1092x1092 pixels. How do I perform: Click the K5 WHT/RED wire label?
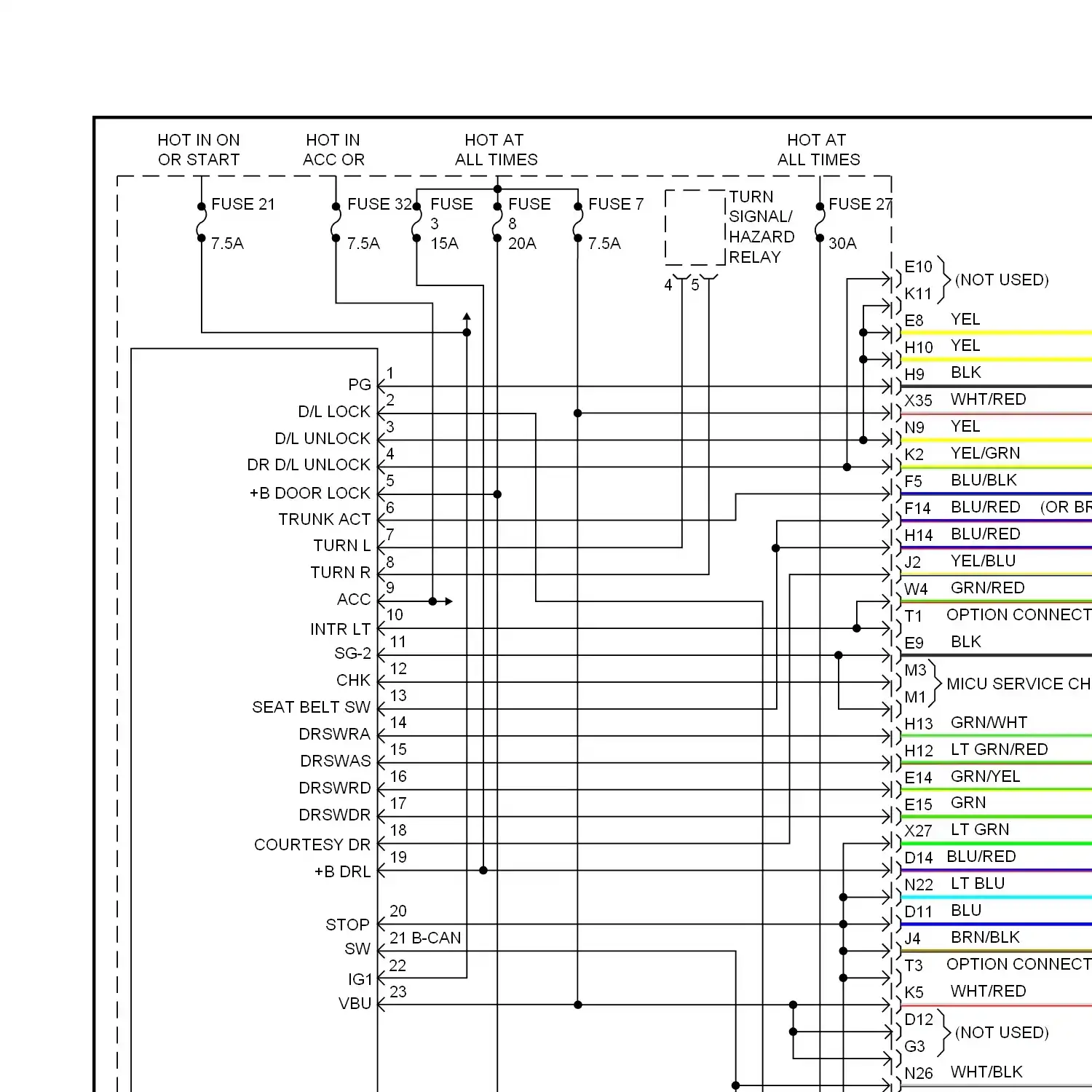pyautogui.click(x=965, y=992)
